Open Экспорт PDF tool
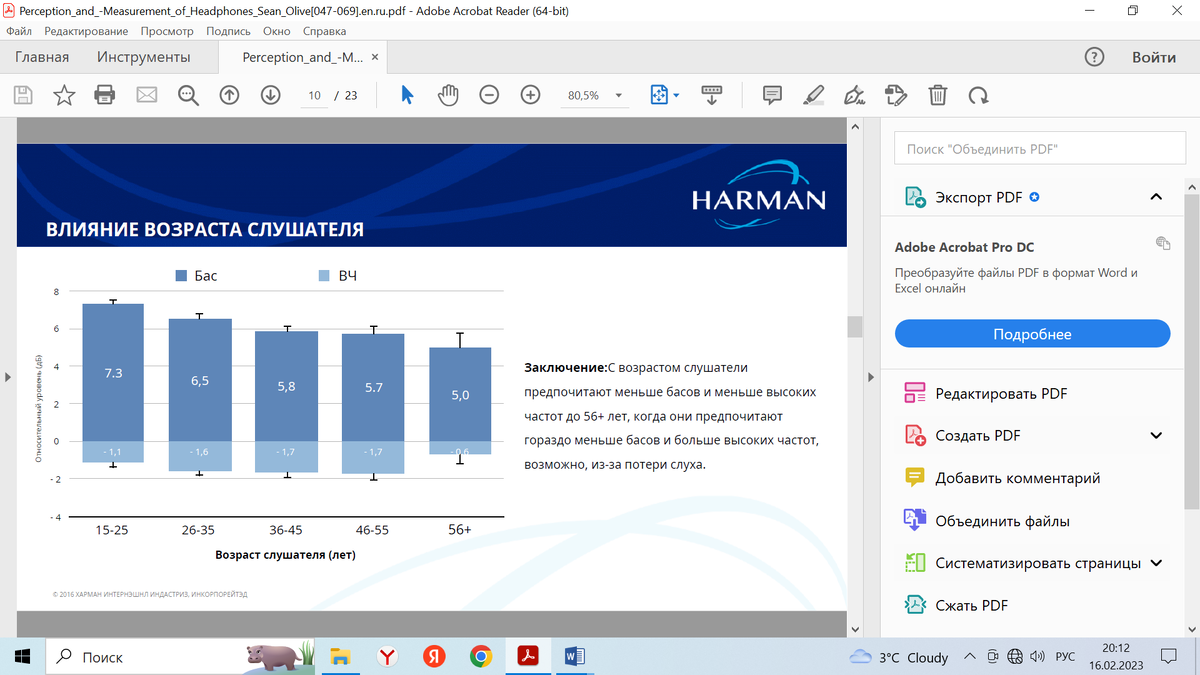The height and width of the screenshot is (675, 1200). (x=978, y=197)
